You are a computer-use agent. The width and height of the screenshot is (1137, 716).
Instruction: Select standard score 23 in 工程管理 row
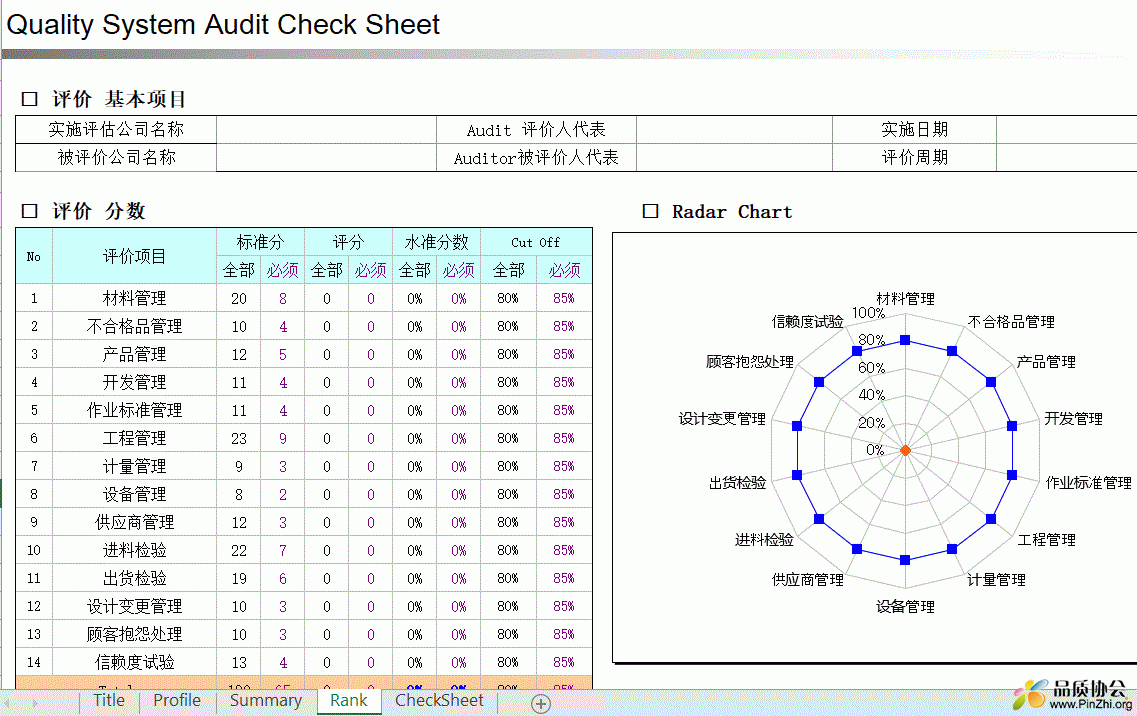point(239,438)
